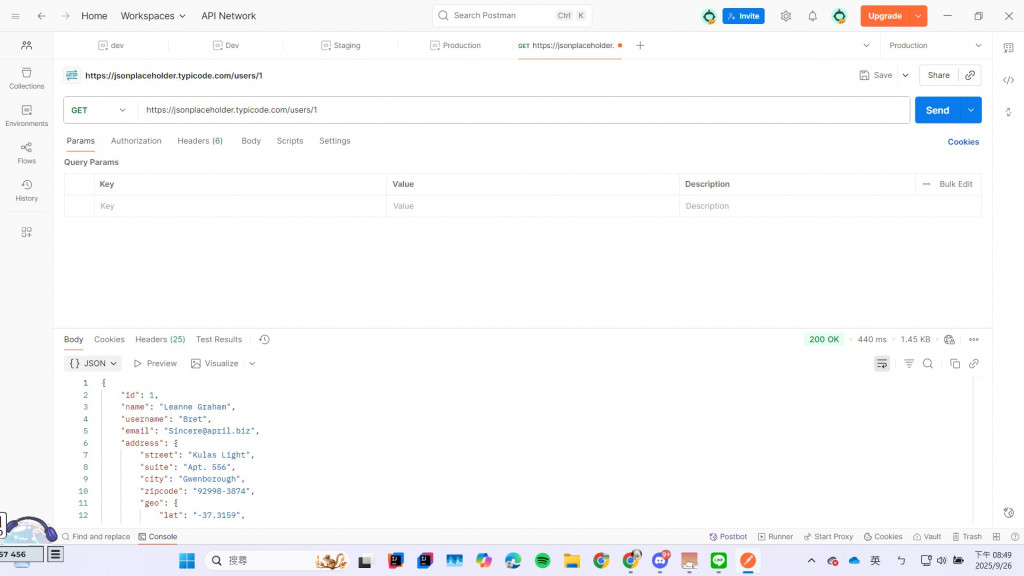Open Trash in the status bar
Screen dimensions: 1024x576
tap(967, 536)
